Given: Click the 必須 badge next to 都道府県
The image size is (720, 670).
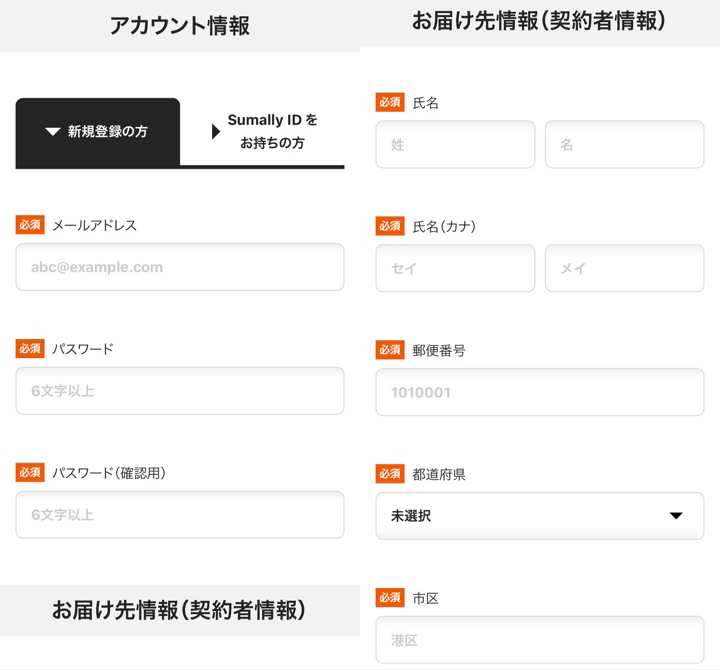Looking at the screenshot, I should click(x=390, y=473).
